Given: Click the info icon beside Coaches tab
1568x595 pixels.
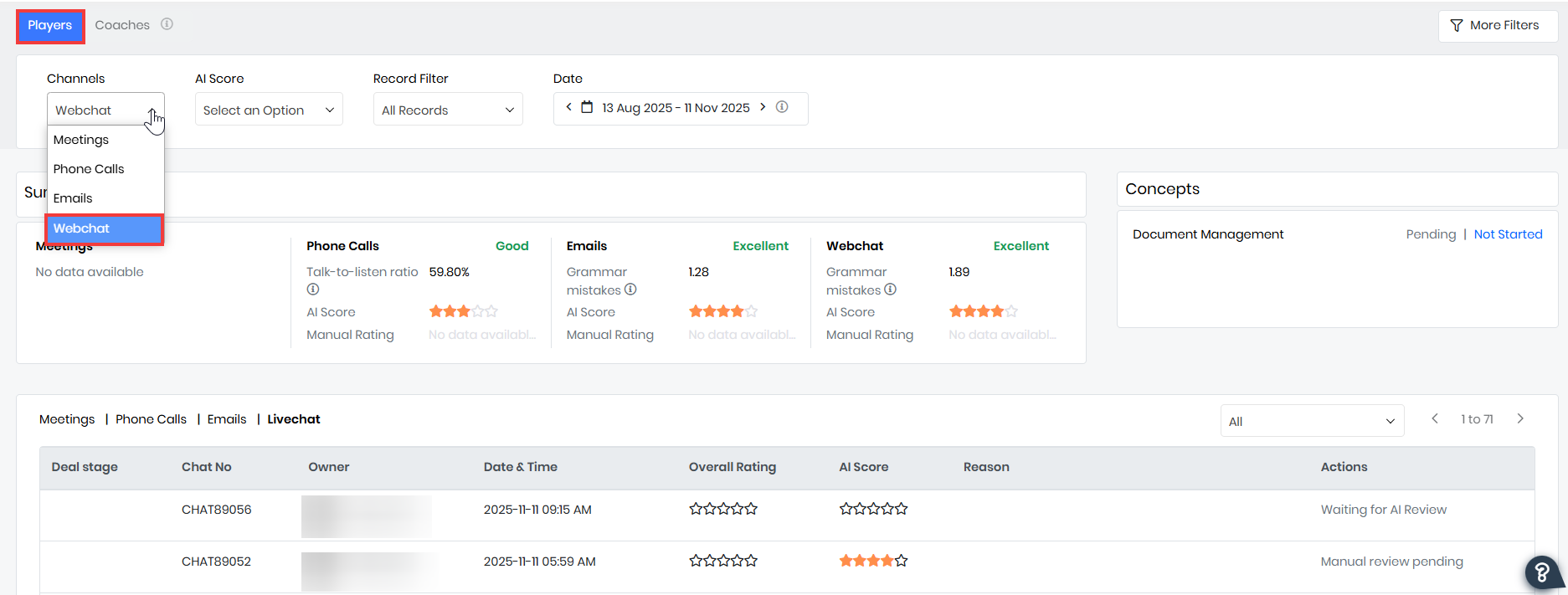Looking at the screenshot, I should (x=167, y=24).
